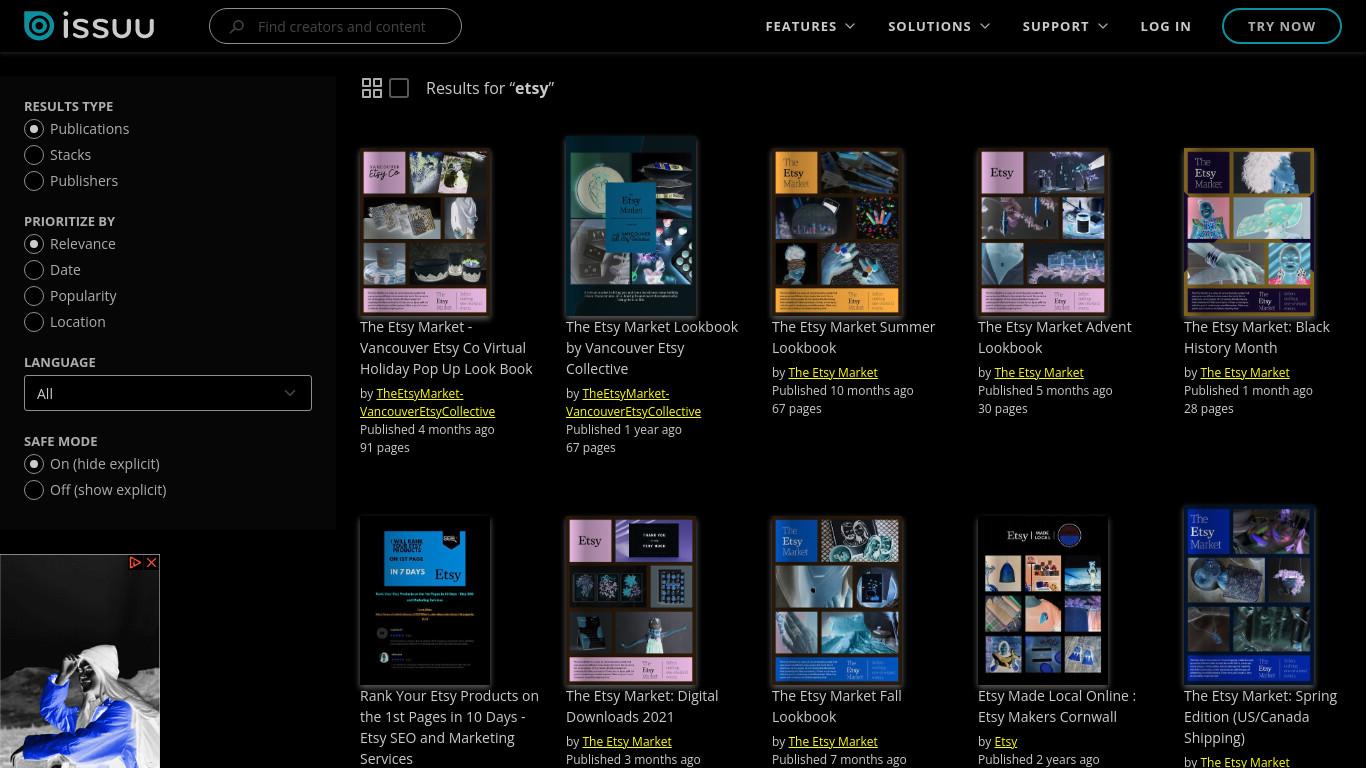Image resolution: width=1366 pixels, height=768 pixels.
Task: Open Rank Your Etsy Products thumbnail
Action: 425,601
